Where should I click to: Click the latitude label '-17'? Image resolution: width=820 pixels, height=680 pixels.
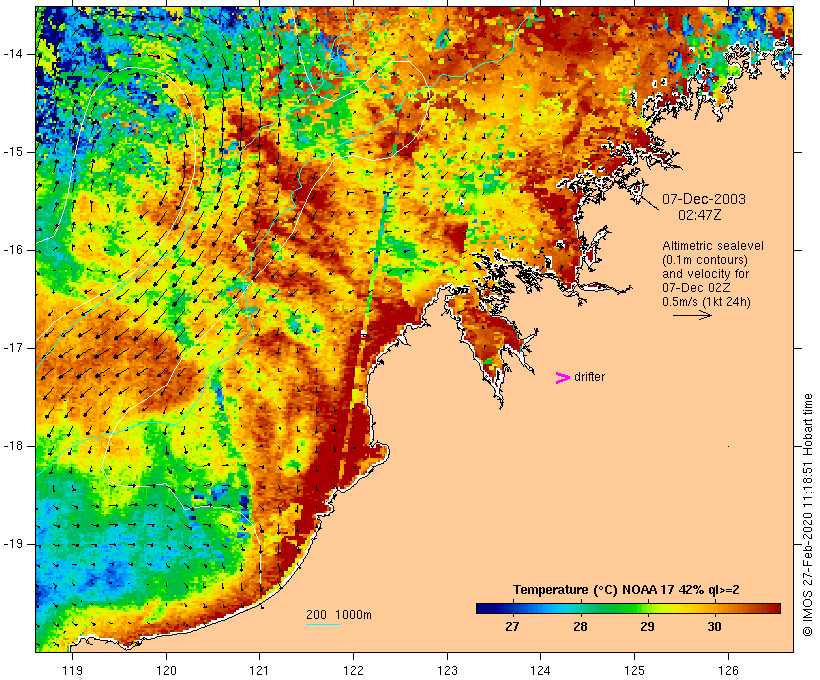click(x=13, y=348)
